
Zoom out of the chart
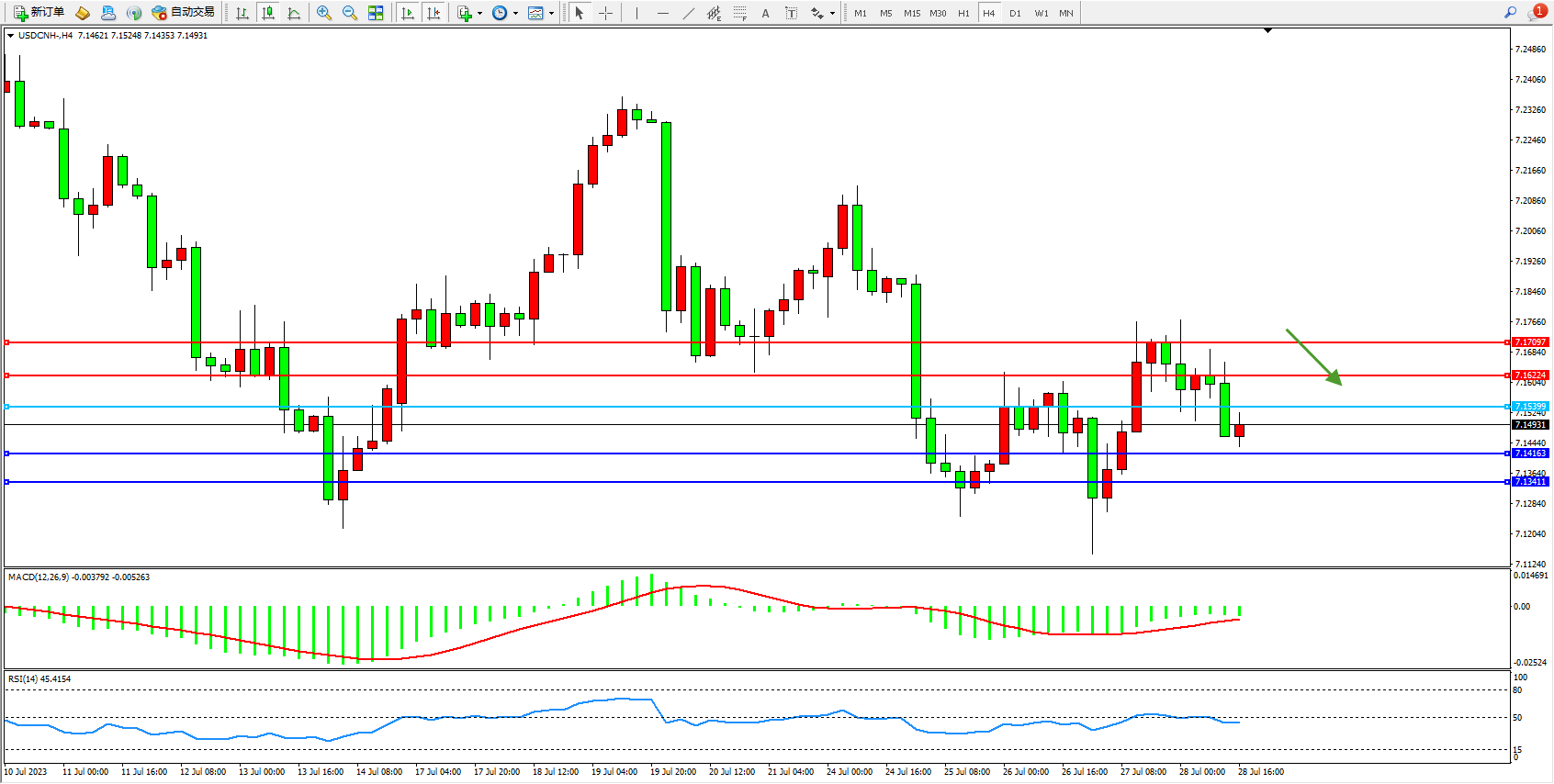click(x=350, y=13)
